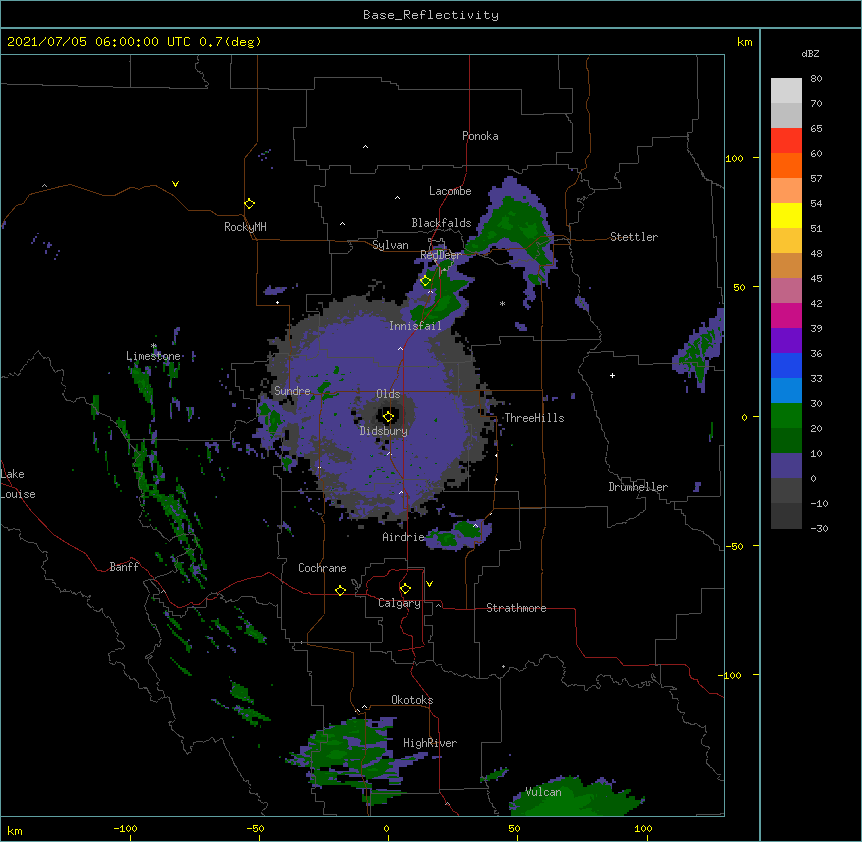
Task: Click the Drumheller label
Action: tap(638, 487)
